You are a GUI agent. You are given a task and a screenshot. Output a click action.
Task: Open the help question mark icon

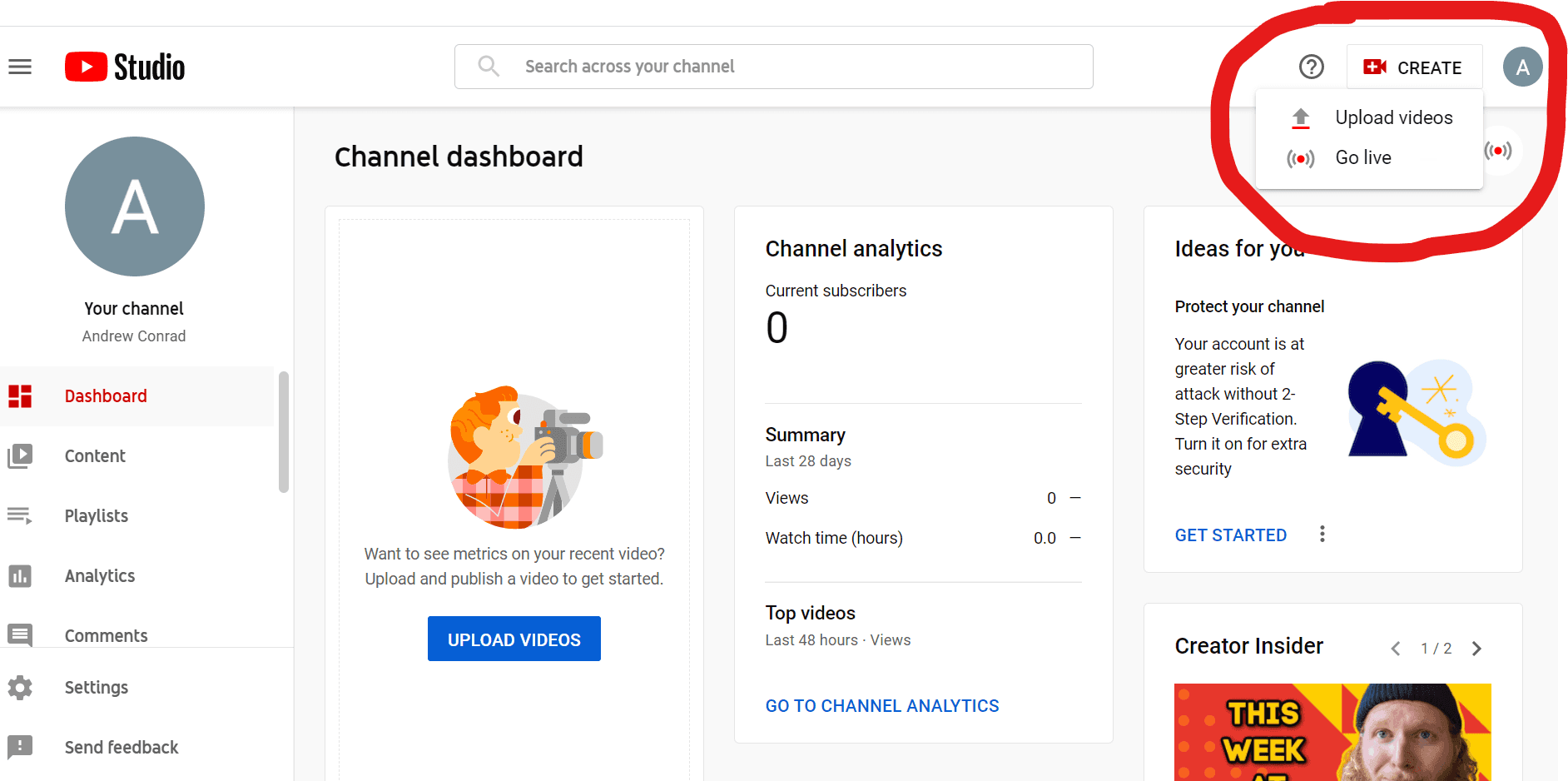(x=1311, y=67)
